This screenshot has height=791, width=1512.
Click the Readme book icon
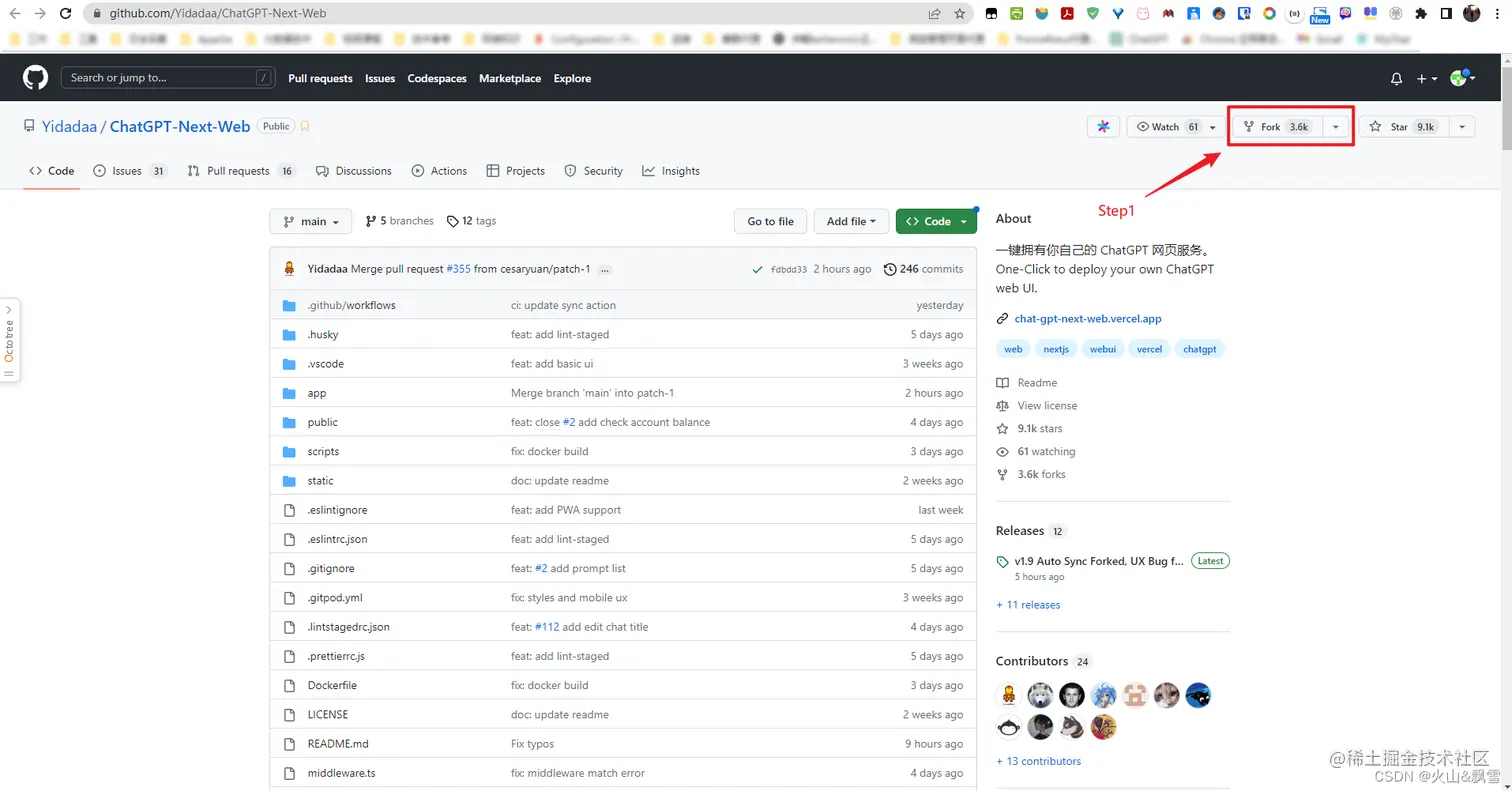click(x=1003, y=383)
